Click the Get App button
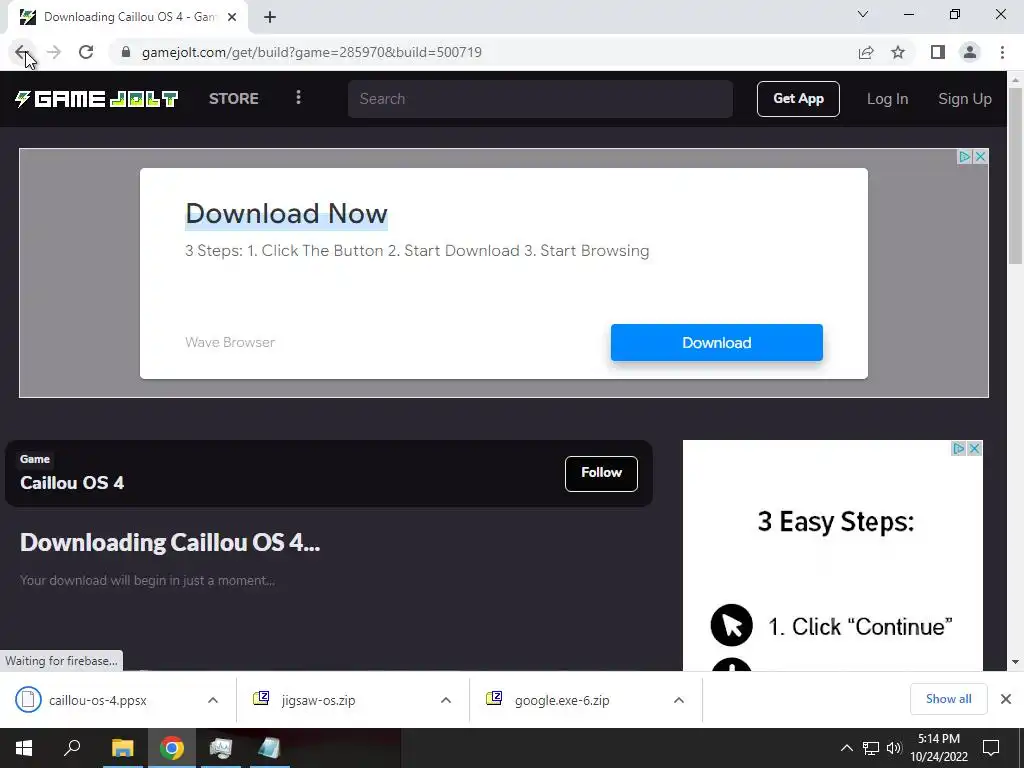 point(798,99)
